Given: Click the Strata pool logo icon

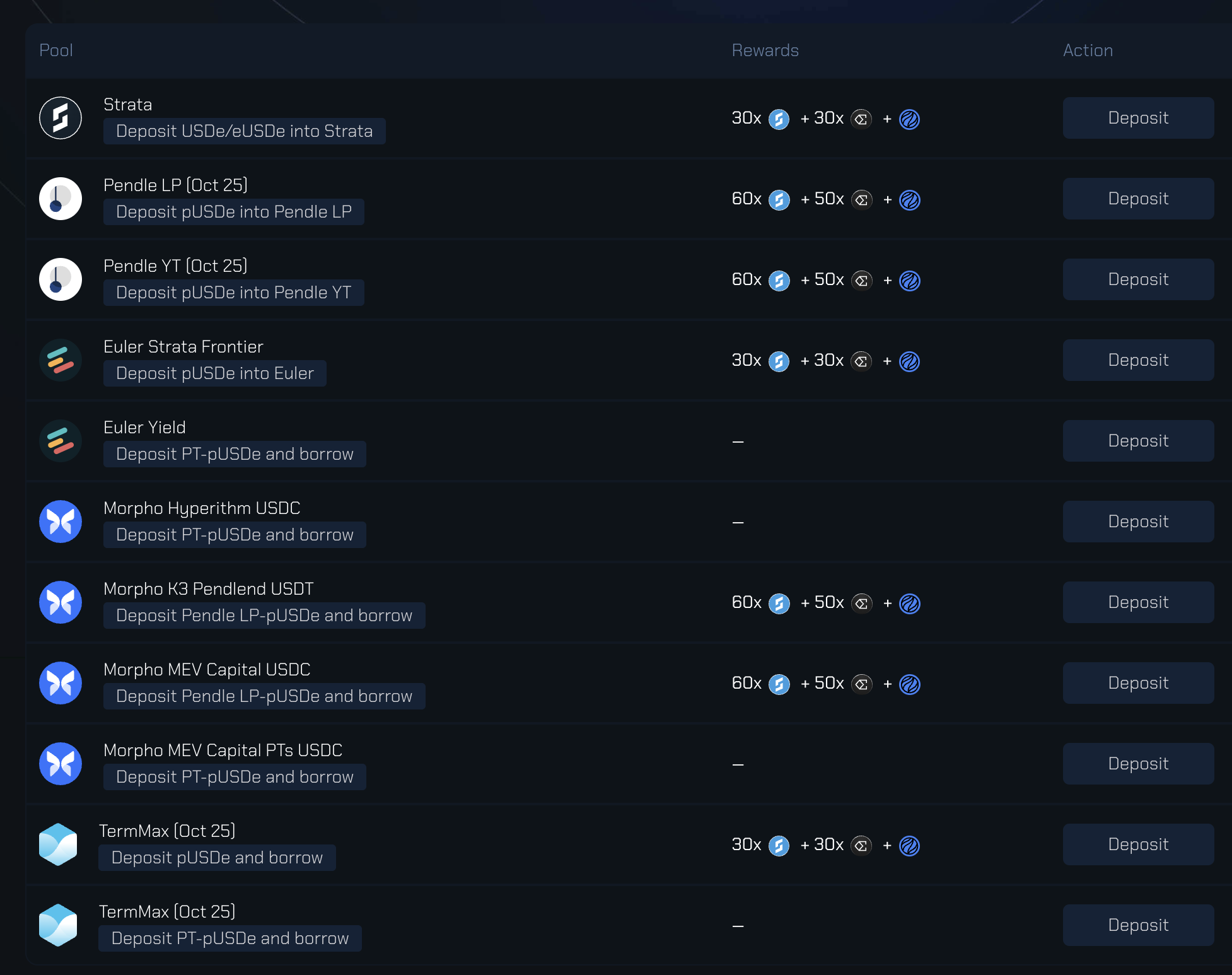Looking at the screenshot, I should [61, 118].
